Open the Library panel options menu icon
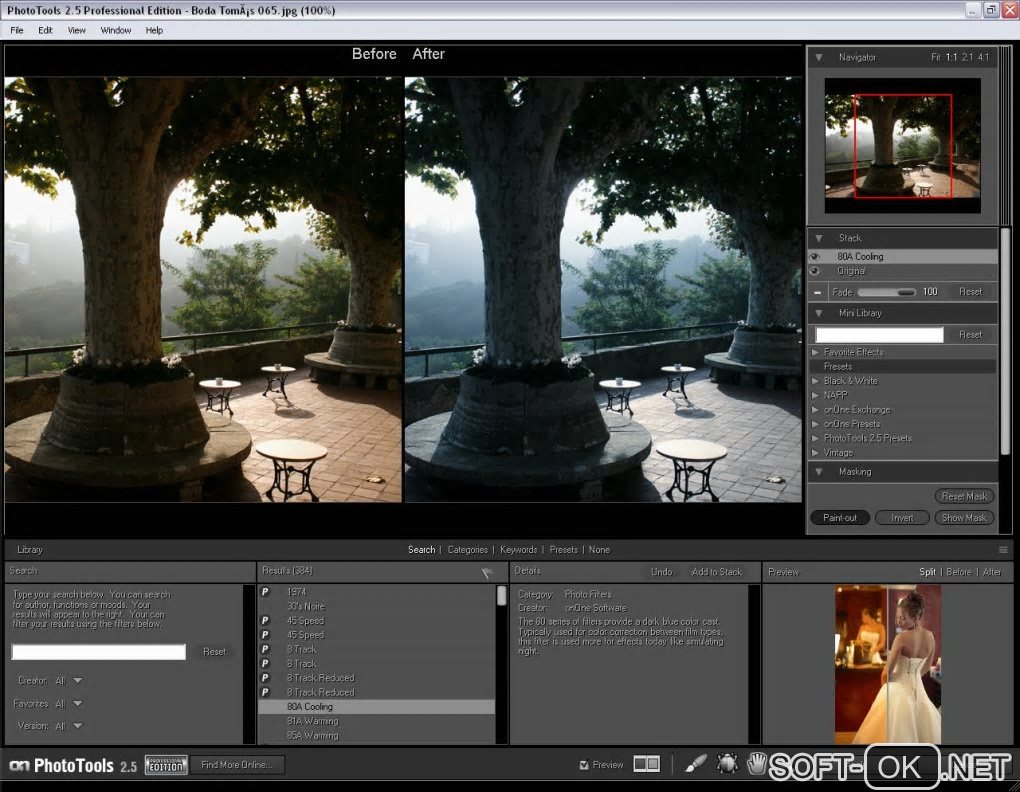 1003,550
